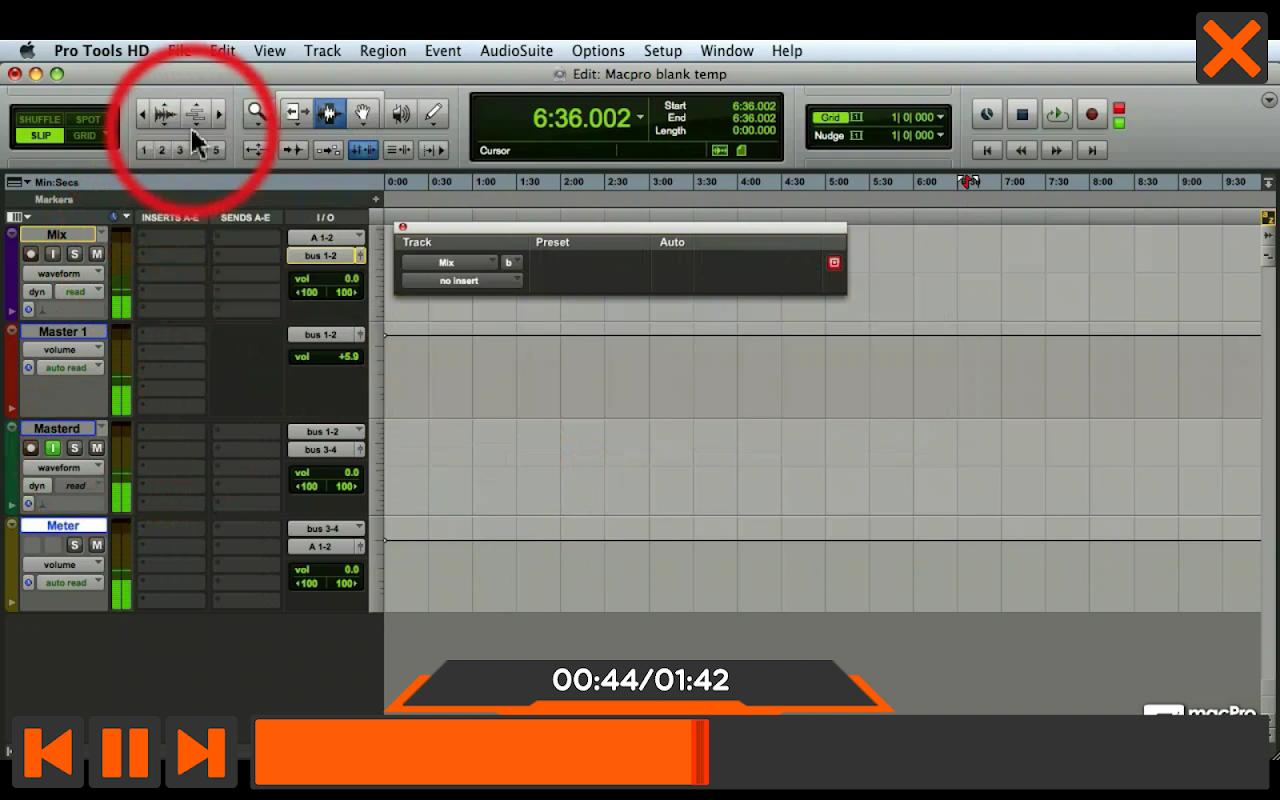Mute the Meter track
The width and height of the screenshot is (1280, 800).
pyautogui.click(x=96, y=545)
